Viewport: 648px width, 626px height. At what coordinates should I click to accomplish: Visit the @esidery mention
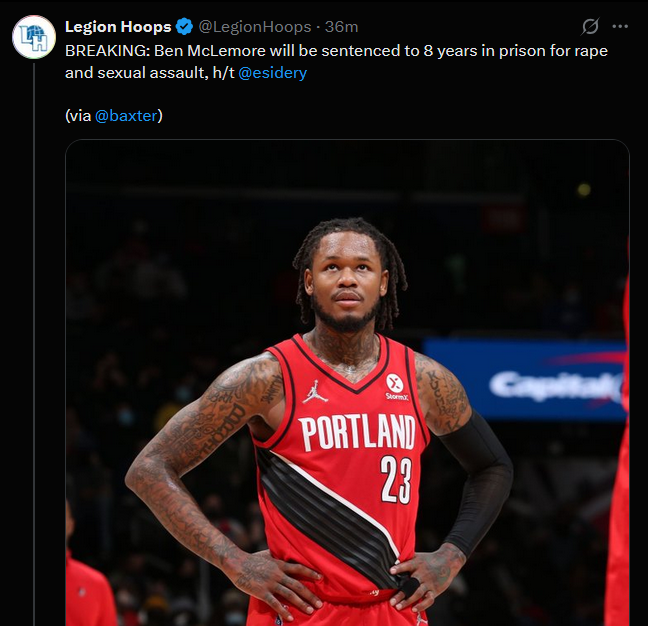[272, 73]
